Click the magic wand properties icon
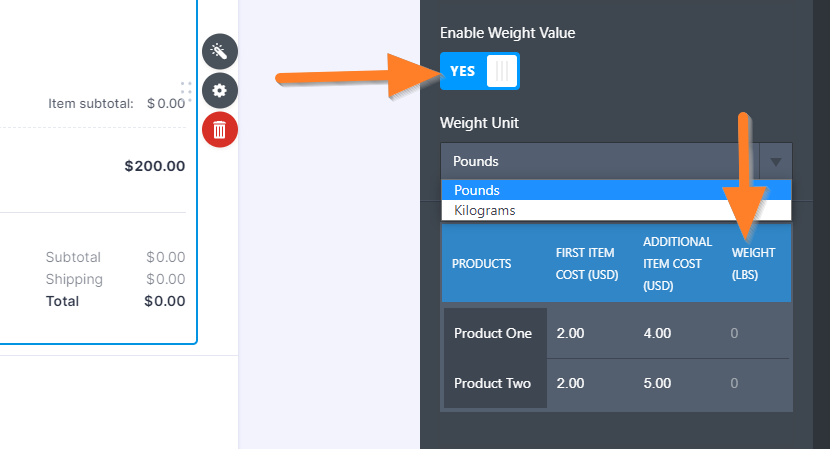The image size is (830, 449). click(x=220, y=51)
